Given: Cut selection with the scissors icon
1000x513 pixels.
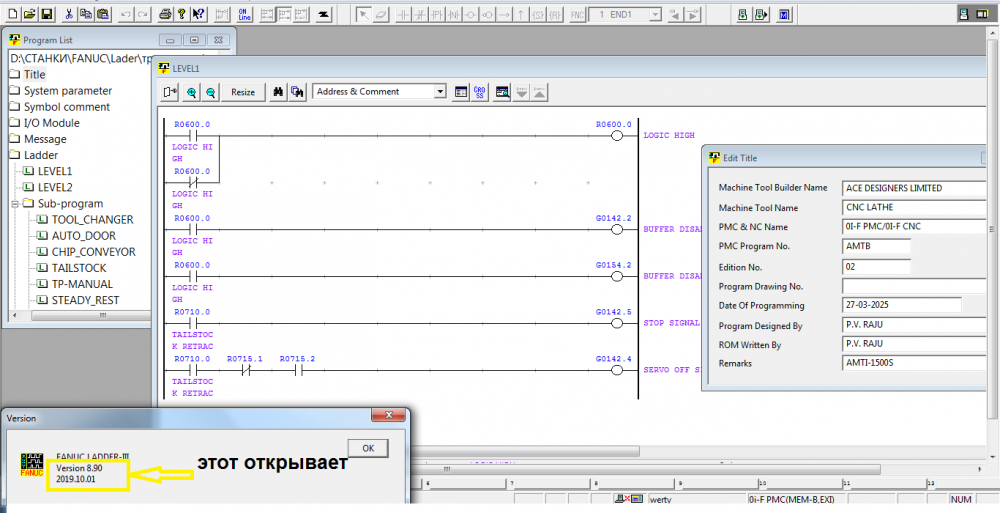Looking at the screenshot, I should 70,13.
